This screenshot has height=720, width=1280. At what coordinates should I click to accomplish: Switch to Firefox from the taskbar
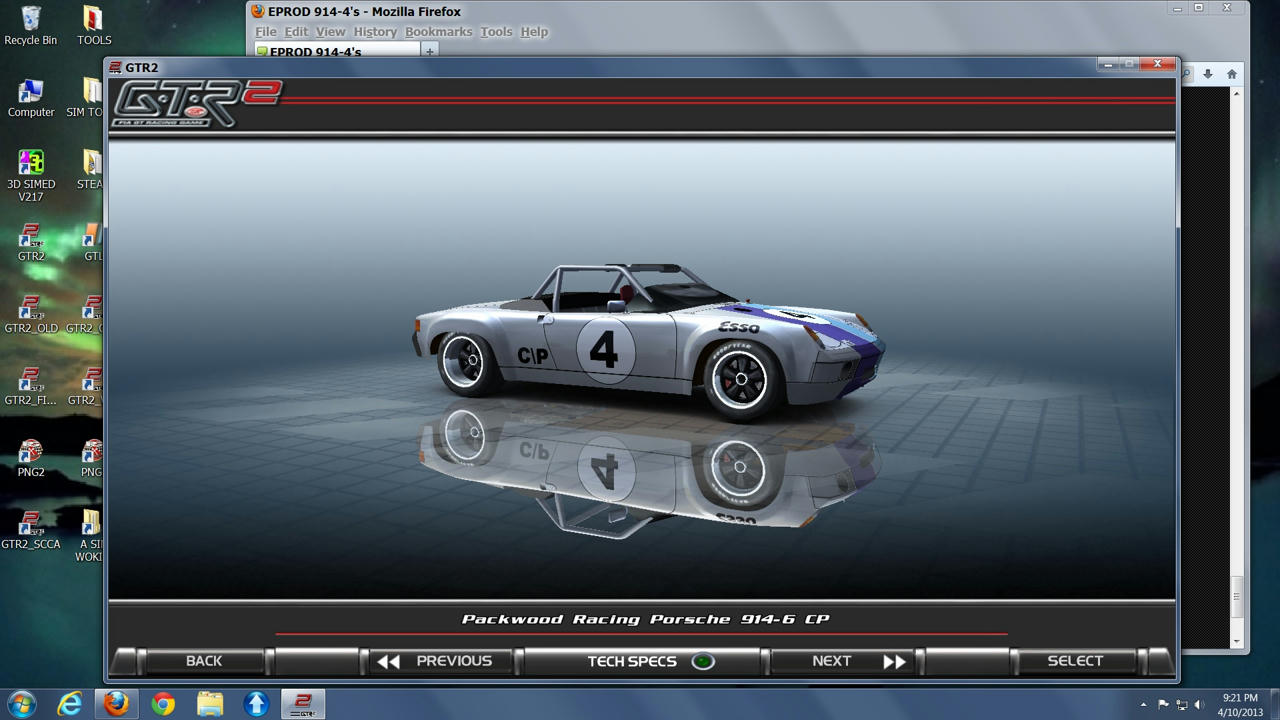pyautogui.click(x=117, y=703)
